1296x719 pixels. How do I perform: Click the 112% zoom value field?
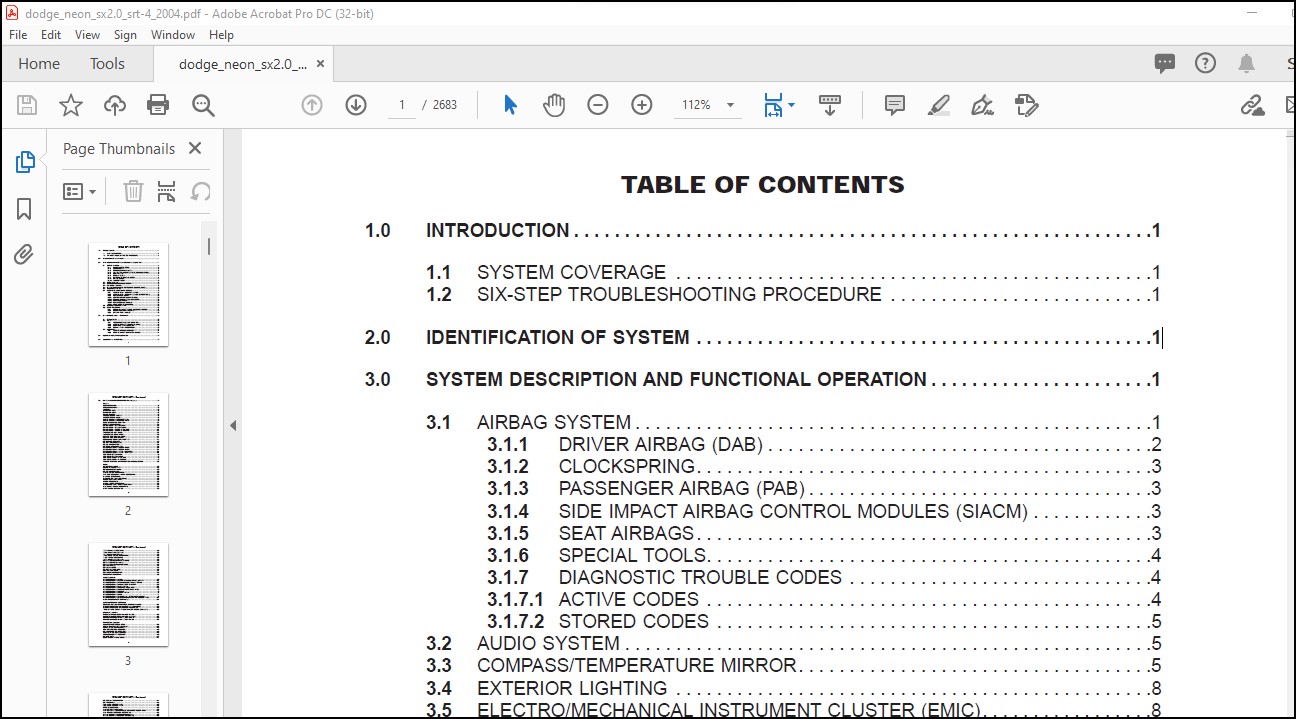697,105
